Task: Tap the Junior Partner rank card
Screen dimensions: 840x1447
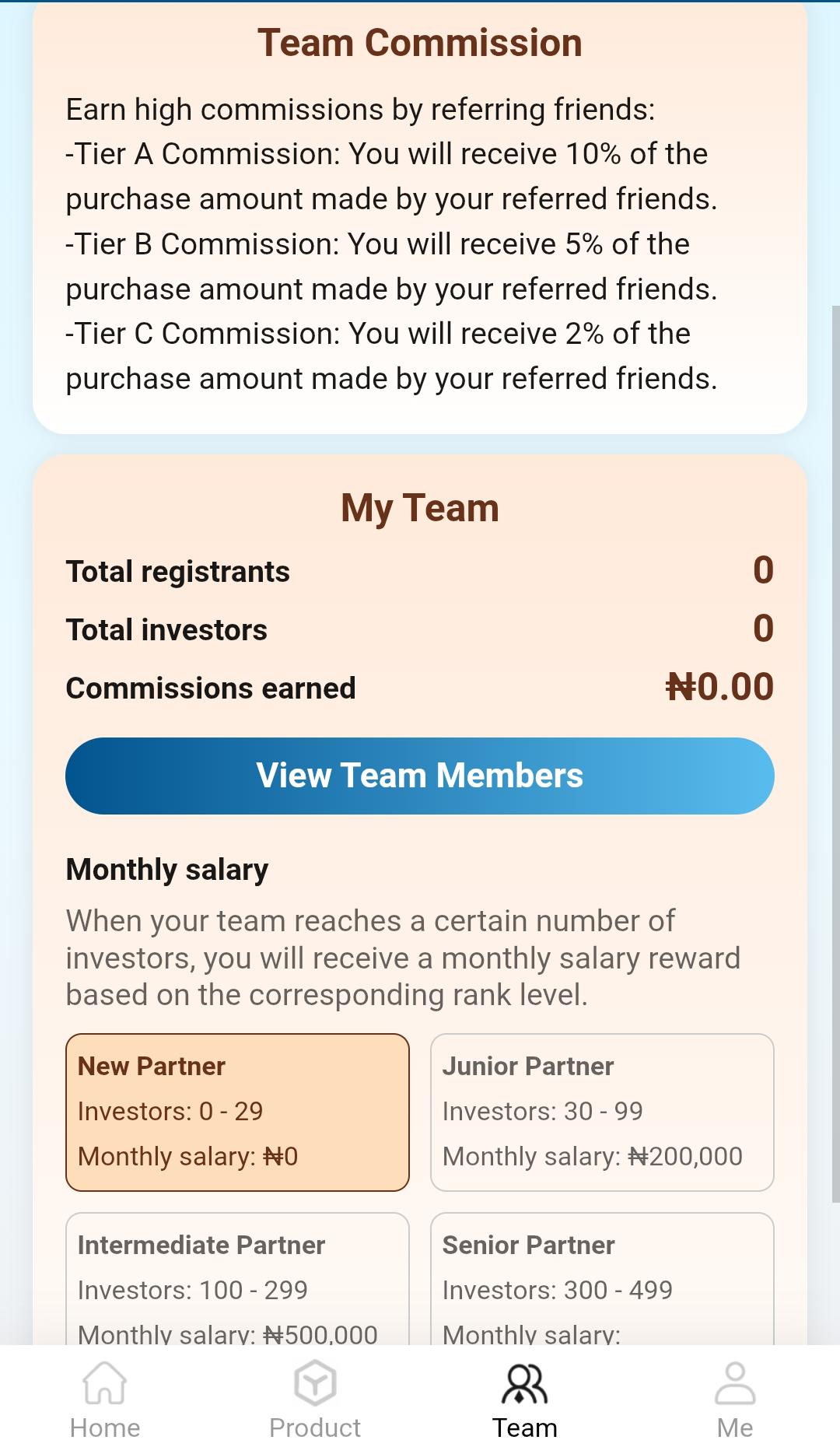Action: pyautogui.click(x=602, y=1112)
